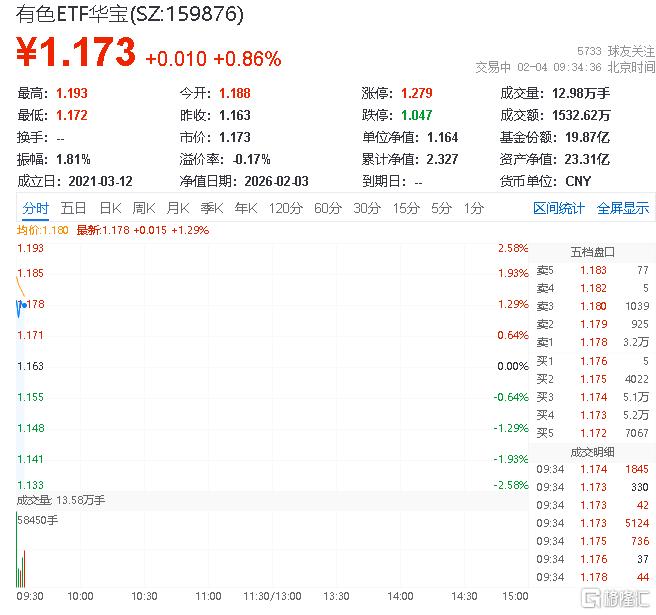This screenshot has width=656, height=615.
Task: Switch to the 季K tab
Action: tap(212, 208)
